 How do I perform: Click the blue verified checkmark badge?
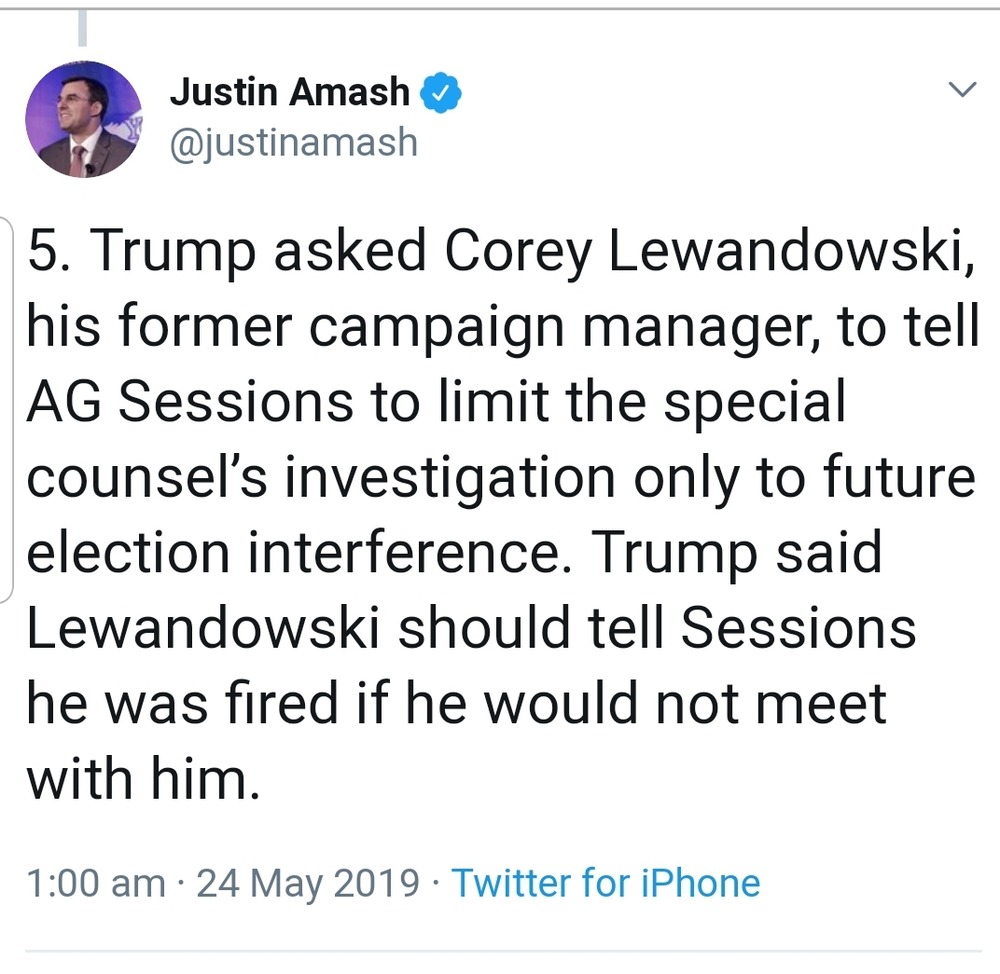(439, 93)
